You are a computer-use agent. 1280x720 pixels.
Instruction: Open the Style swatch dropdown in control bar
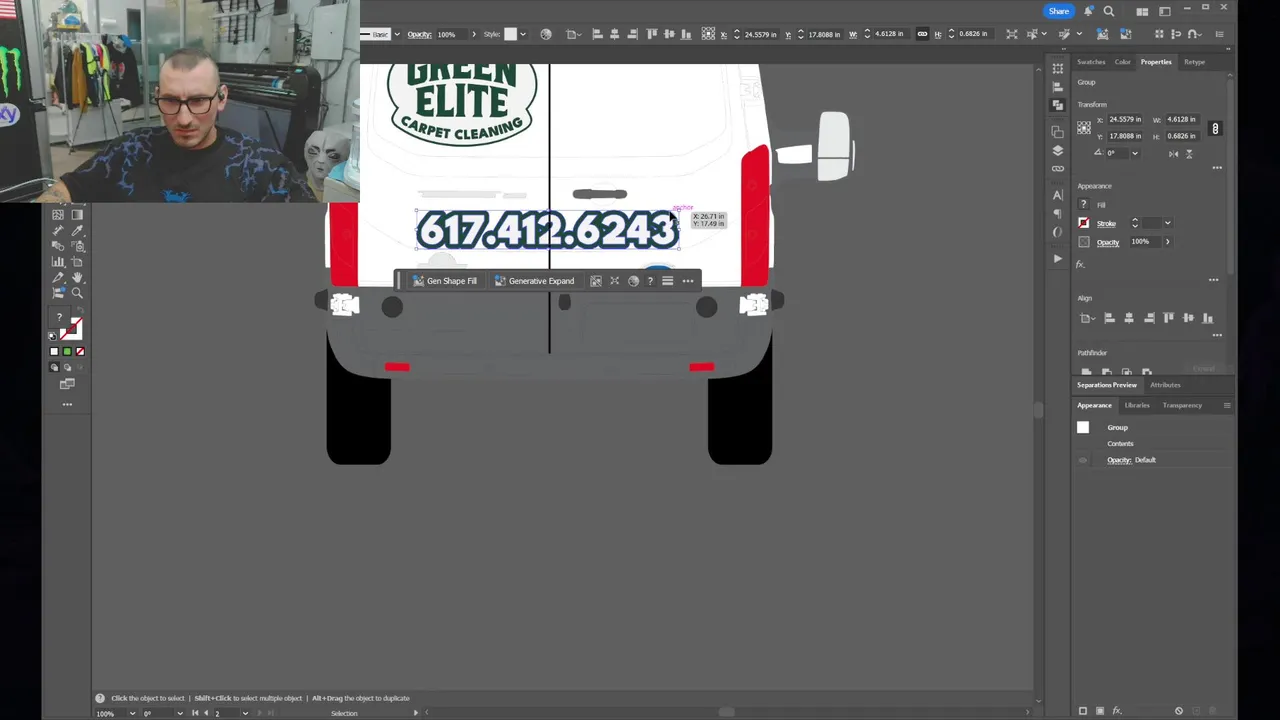point(523,34)
